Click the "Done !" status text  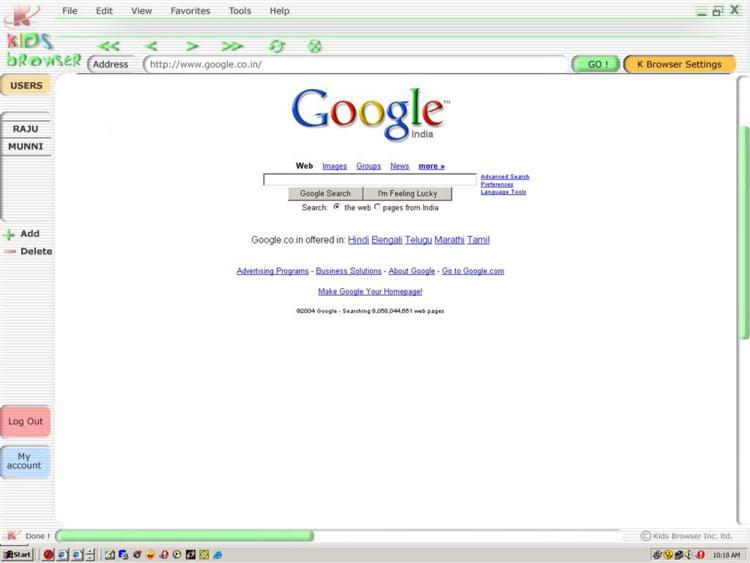[x=37, y=536]
